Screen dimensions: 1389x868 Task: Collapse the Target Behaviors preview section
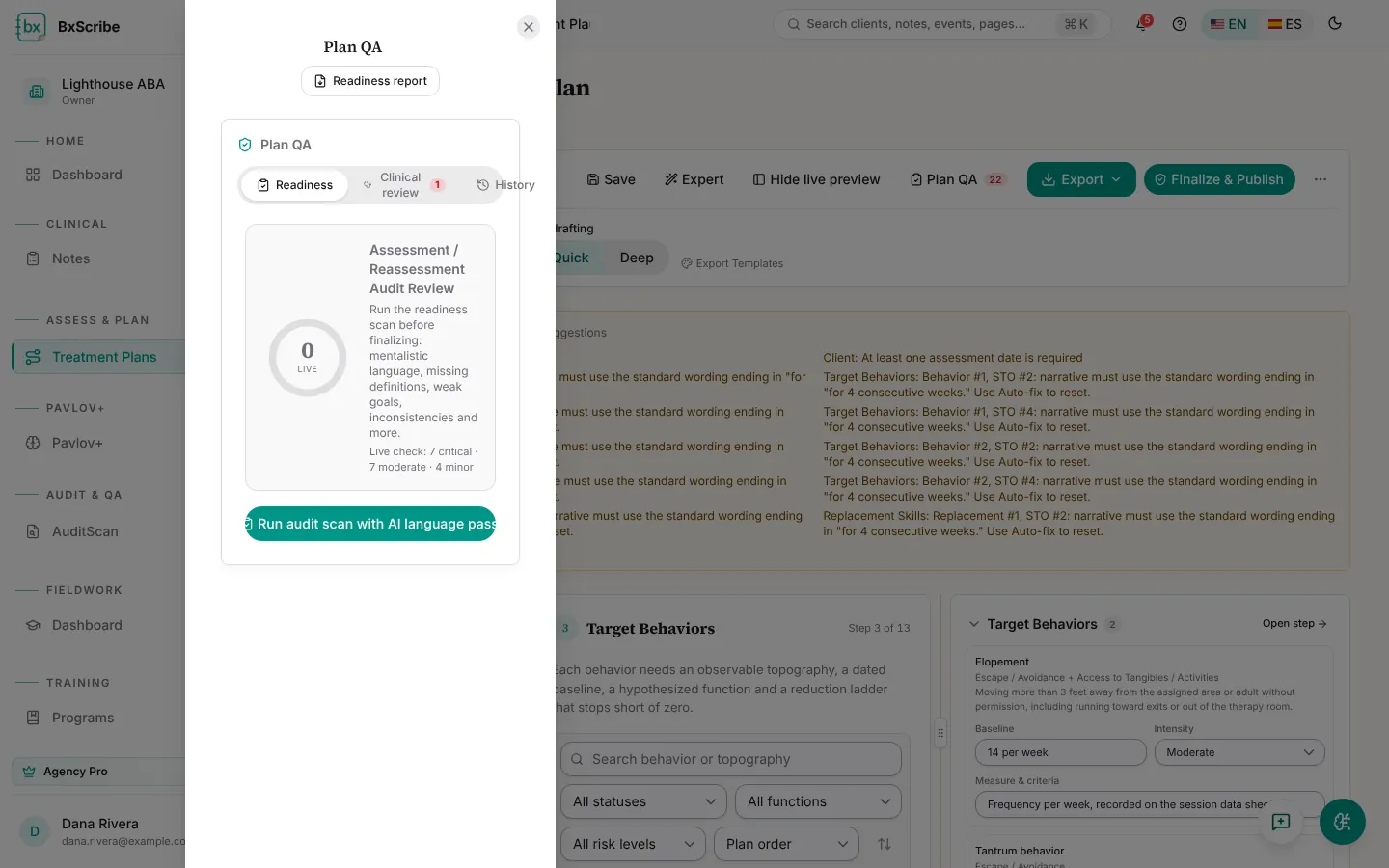(974, 624)
